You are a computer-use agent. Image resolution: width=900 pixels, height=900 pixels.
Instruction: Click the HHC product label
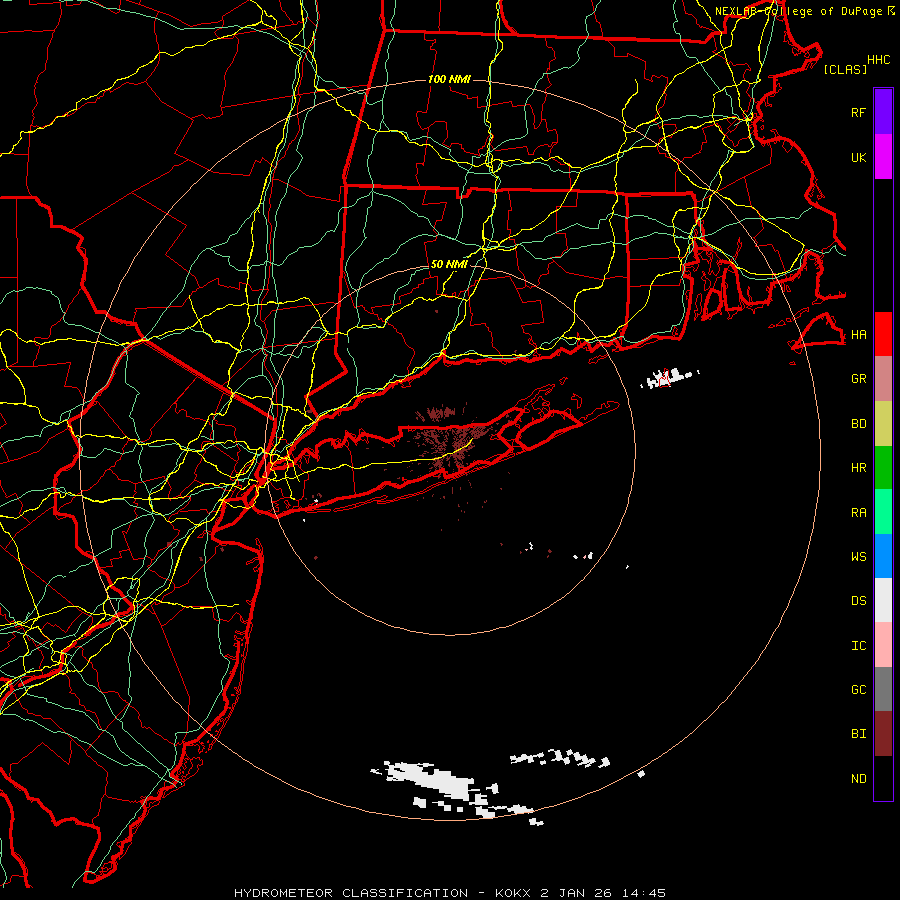879,60
